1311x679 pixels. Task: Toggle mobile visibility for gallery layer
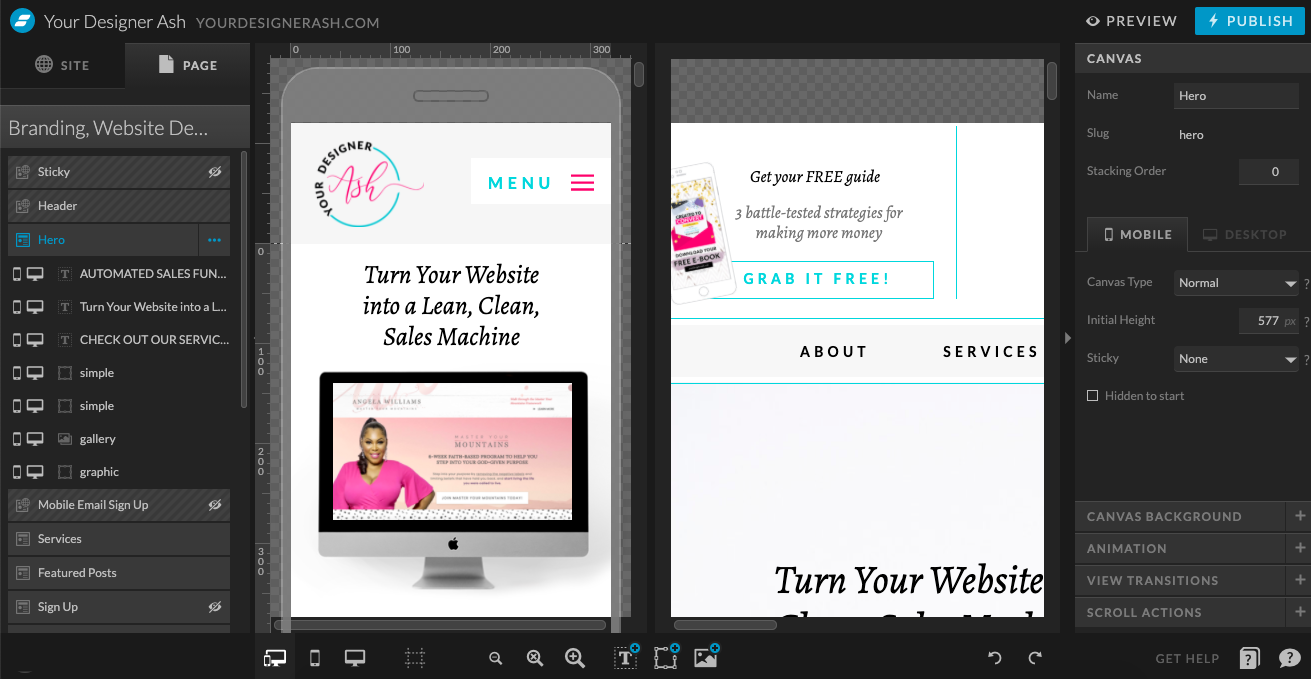(x=16, y=439)
